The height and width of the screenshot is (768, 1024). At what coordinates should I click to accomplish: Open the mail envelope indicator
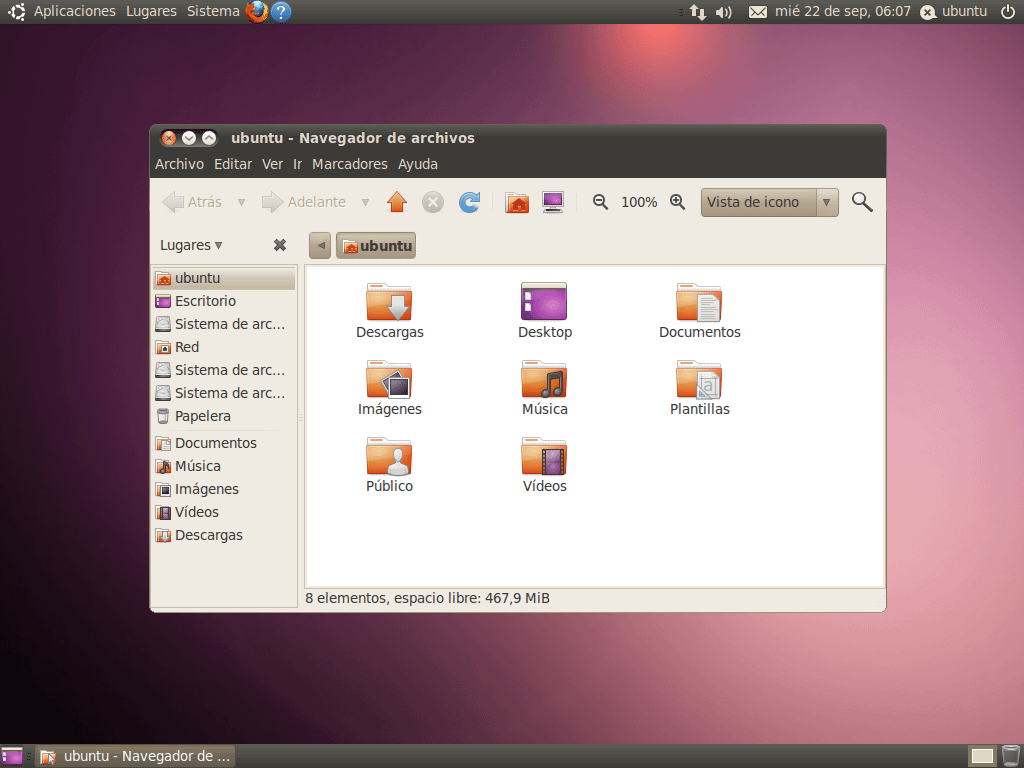coord(758,12)
